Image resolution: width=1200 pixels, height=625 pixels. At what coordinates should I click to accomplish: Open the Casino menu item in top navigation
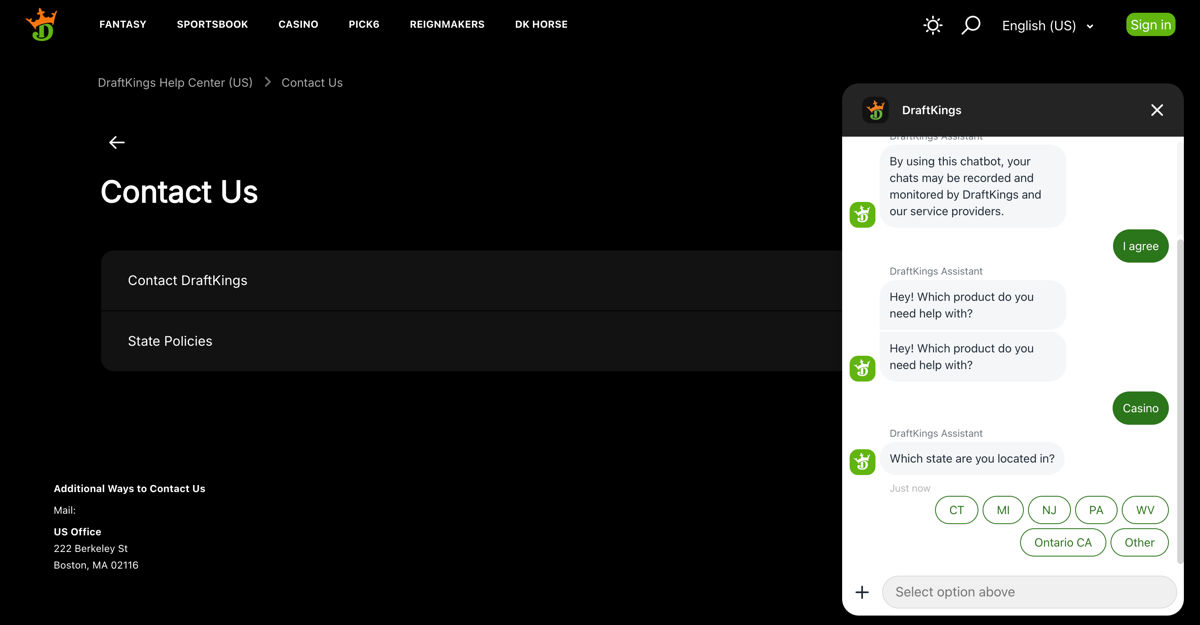(298, 24)
